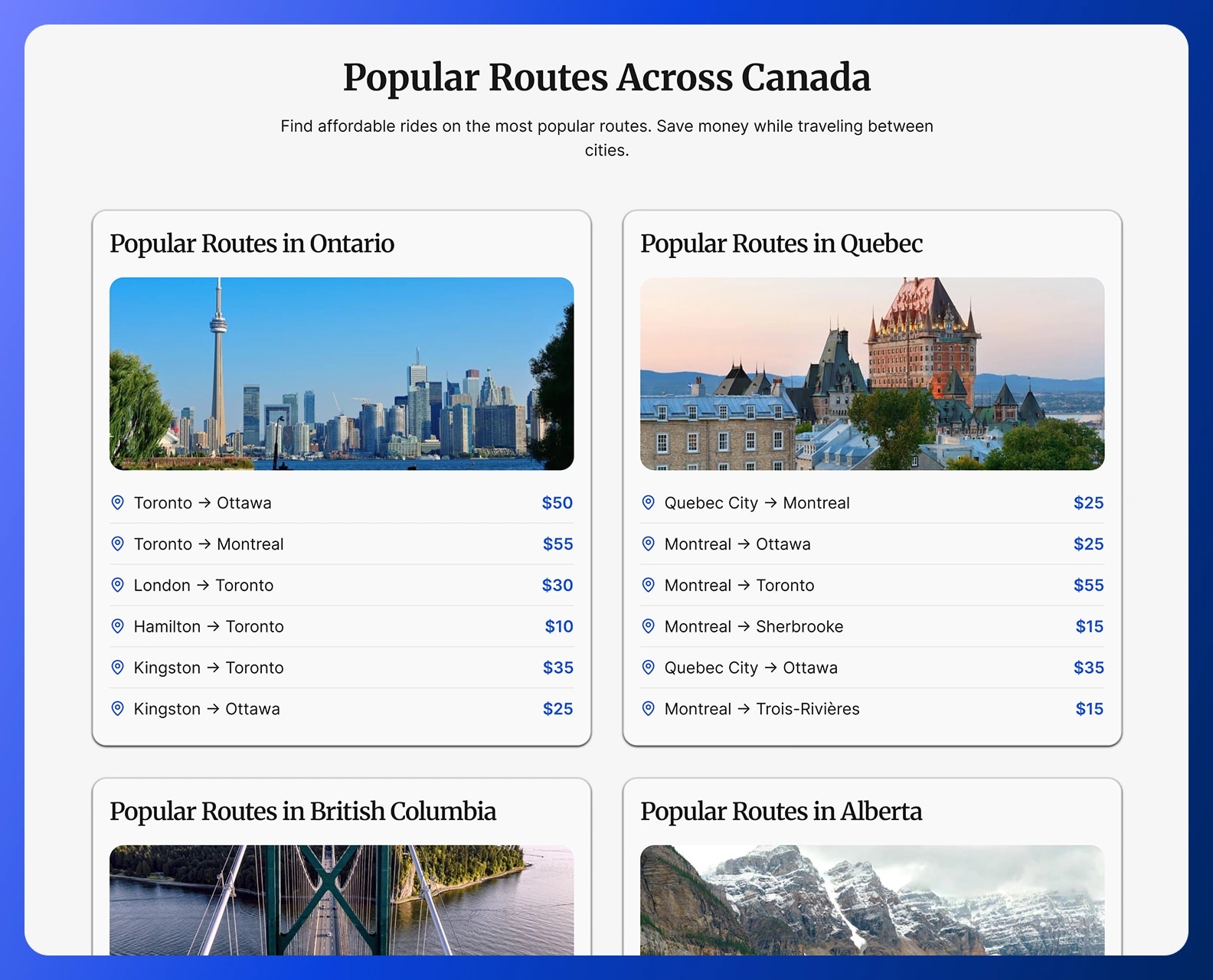Click the 'Find affordable rides' subtitle text

(606, 138)
